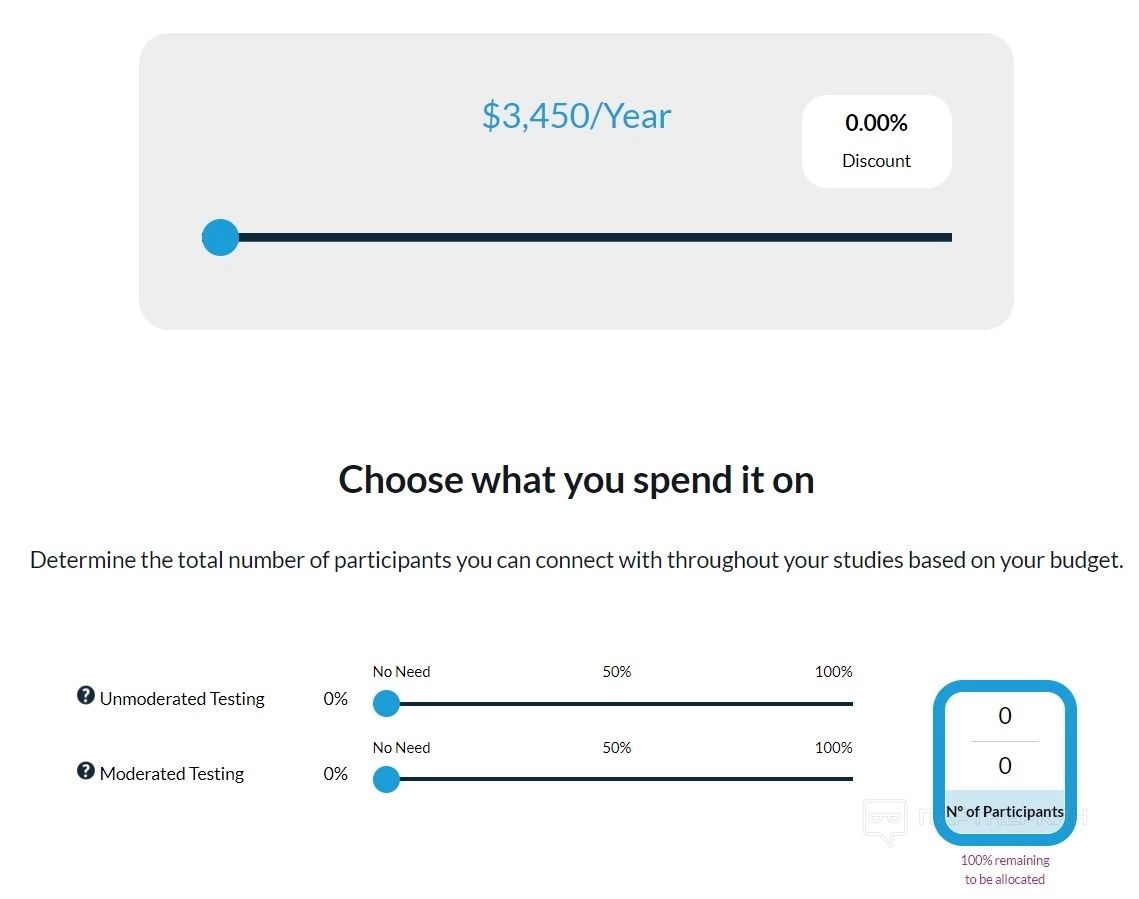Click the lower participant count number
Viewport: 1139px width, 899px height.
click(x=1005, y=766)
